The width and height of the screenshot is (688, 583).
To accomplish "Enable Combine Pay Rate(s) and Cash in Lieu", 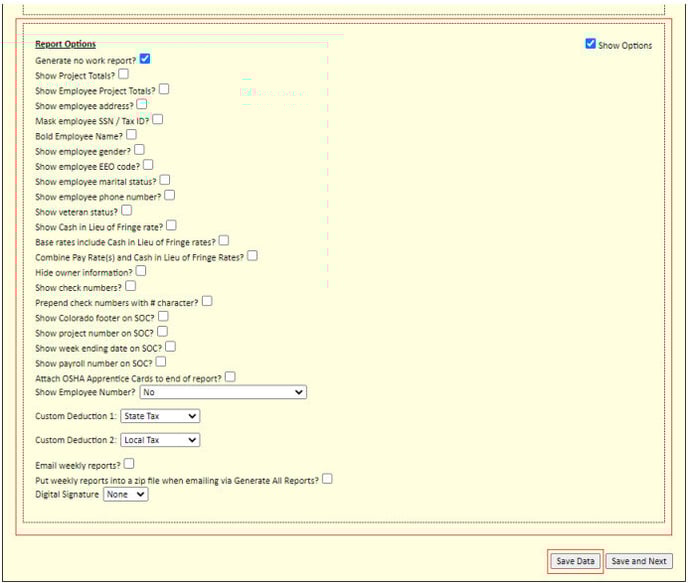I will click(252, 256).
